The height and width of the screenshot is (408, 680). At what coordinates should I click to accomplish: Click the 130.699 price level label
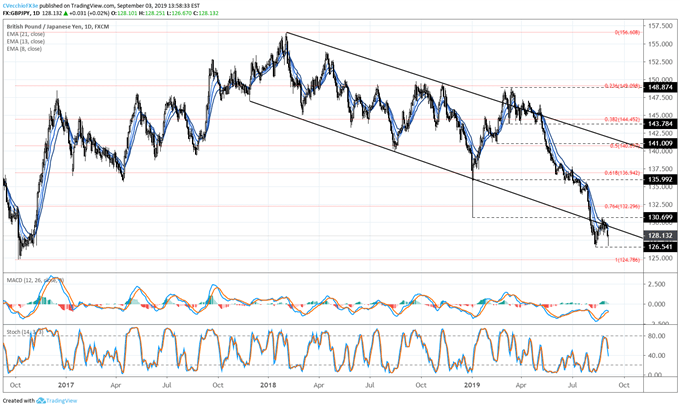(x=660, y=217)
